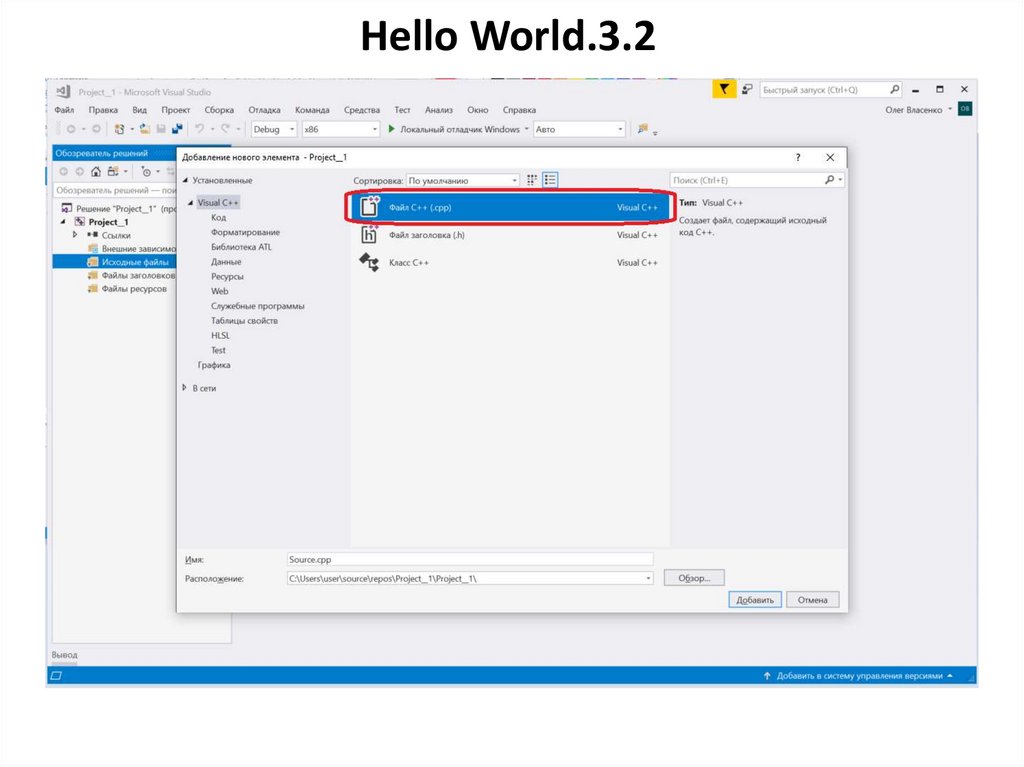Click the yellow notifications filter flag icon

724,89
